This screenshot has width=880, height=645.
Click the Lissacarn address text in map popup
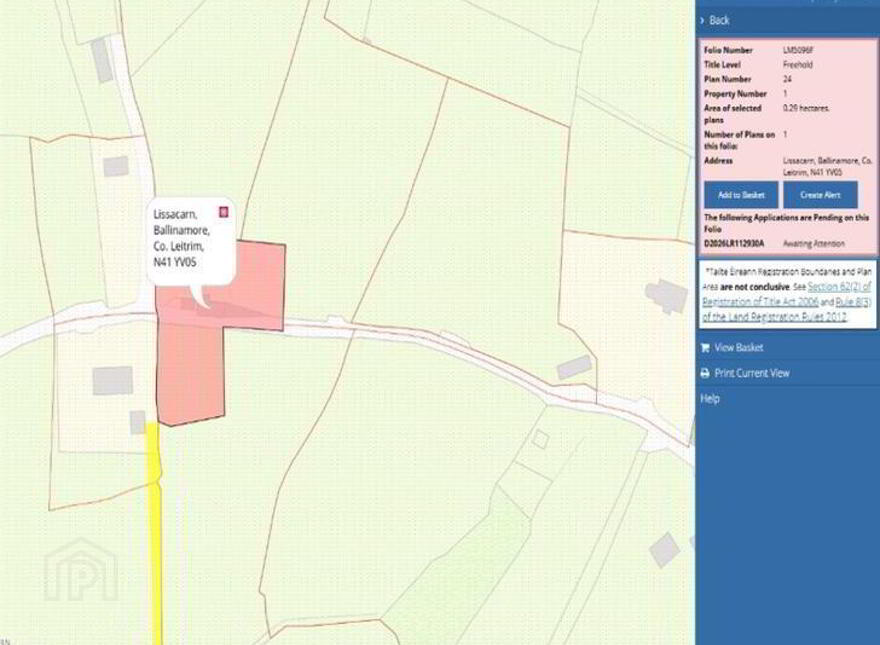(181, 238)
